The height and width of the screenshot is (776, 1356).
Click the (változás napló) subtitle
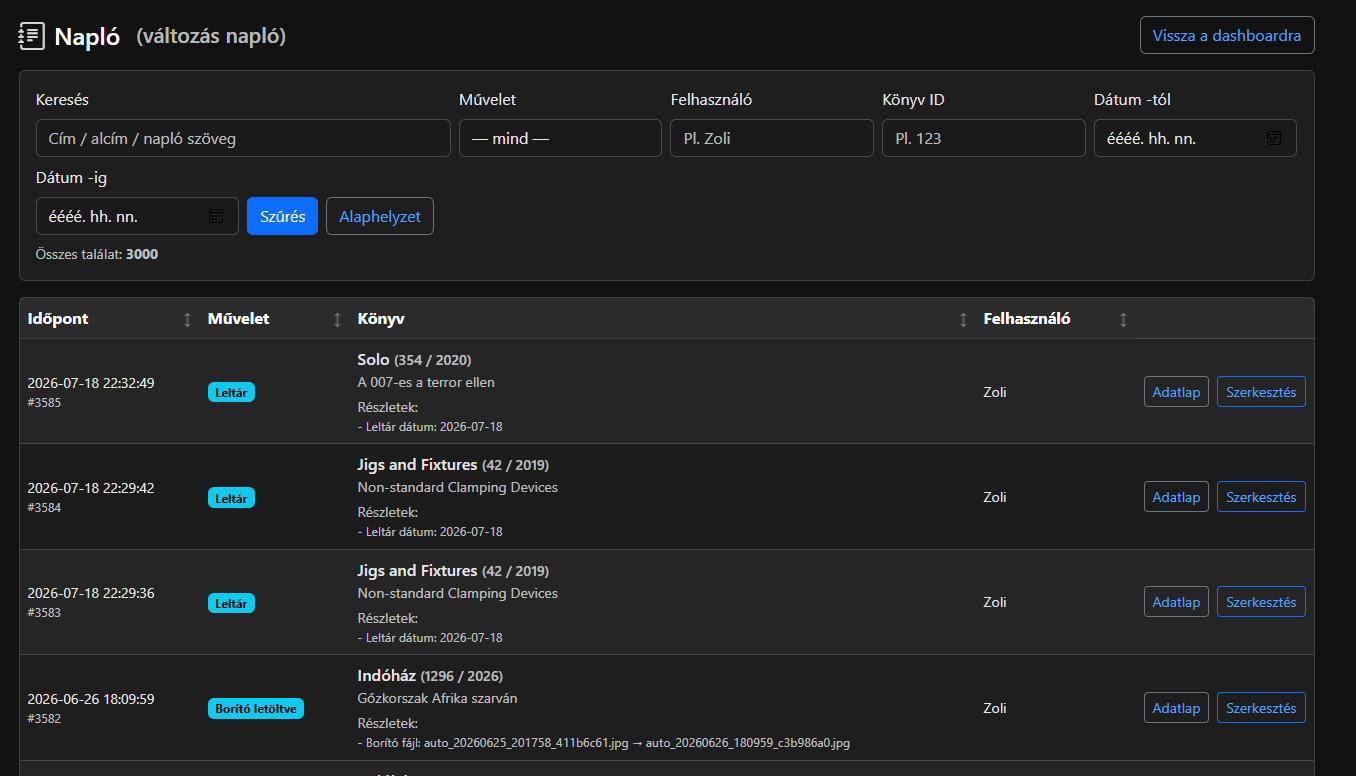tap(211, 36)
